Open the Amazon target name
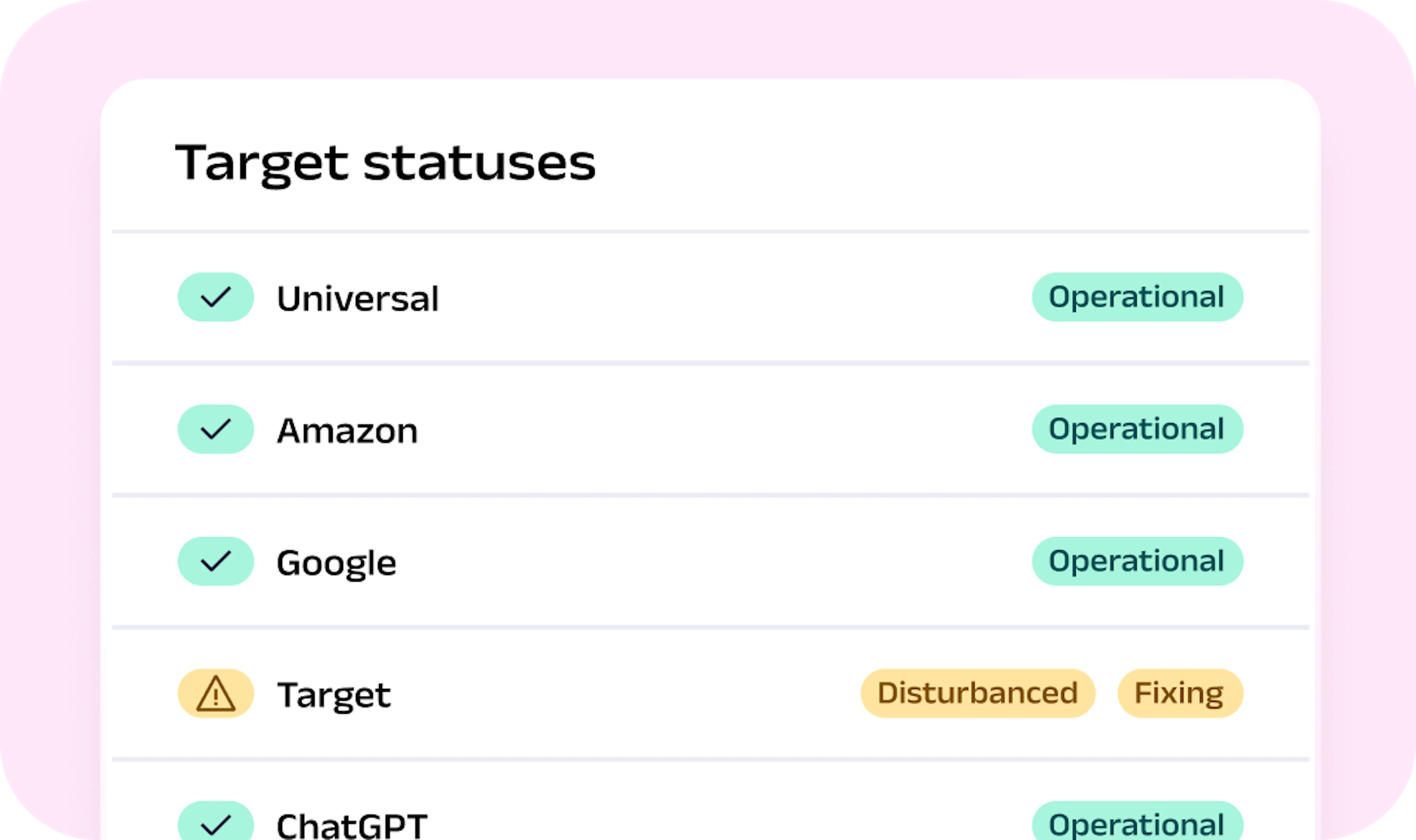Image resolution: width=1416 pixels, height=840 pixels. (x=348, y=431)
